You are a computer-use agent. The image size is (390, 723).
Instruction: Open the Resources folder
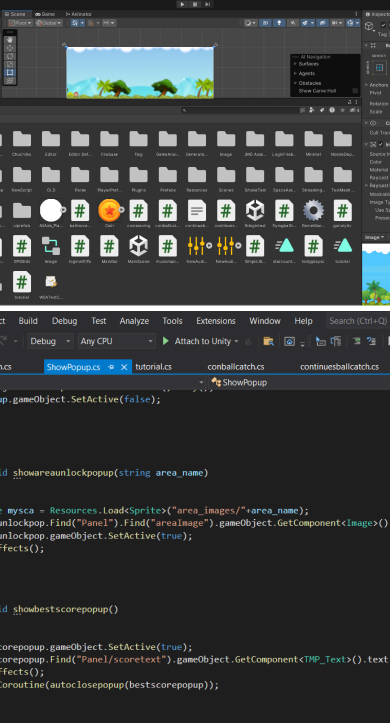coord(197,178)
